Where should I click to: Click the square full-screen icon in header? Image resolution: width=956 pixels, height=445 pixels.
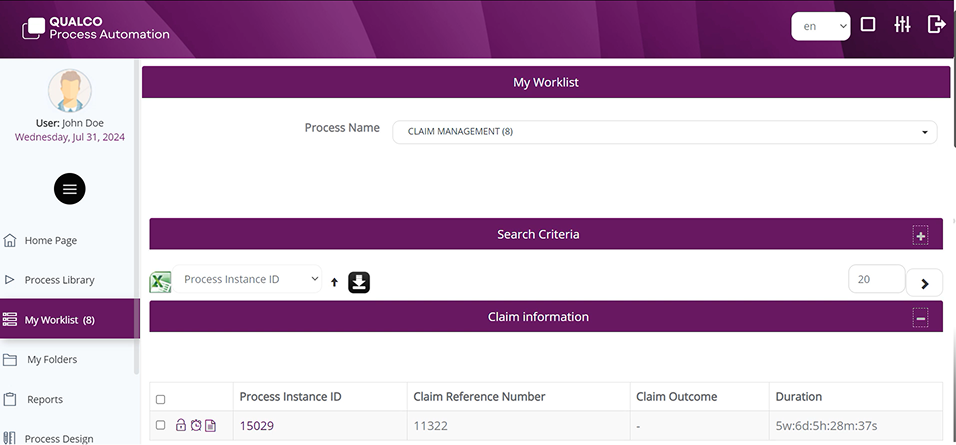(x=868, y=24)
